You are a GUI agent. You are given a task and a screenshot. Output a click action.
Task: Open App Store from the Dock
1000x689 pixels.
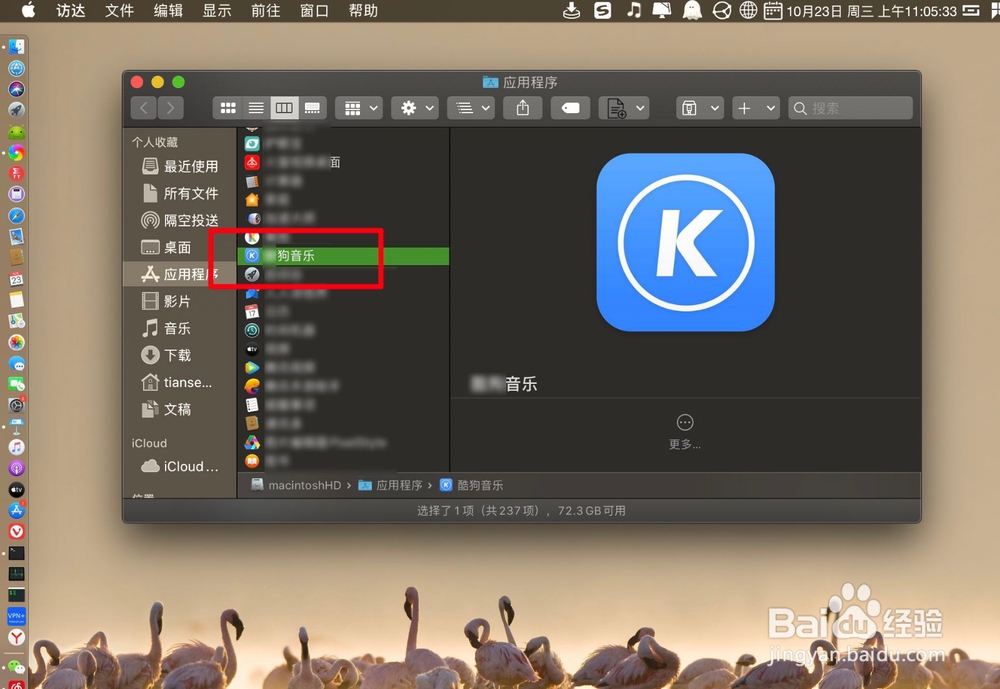[x=17, y=510]
